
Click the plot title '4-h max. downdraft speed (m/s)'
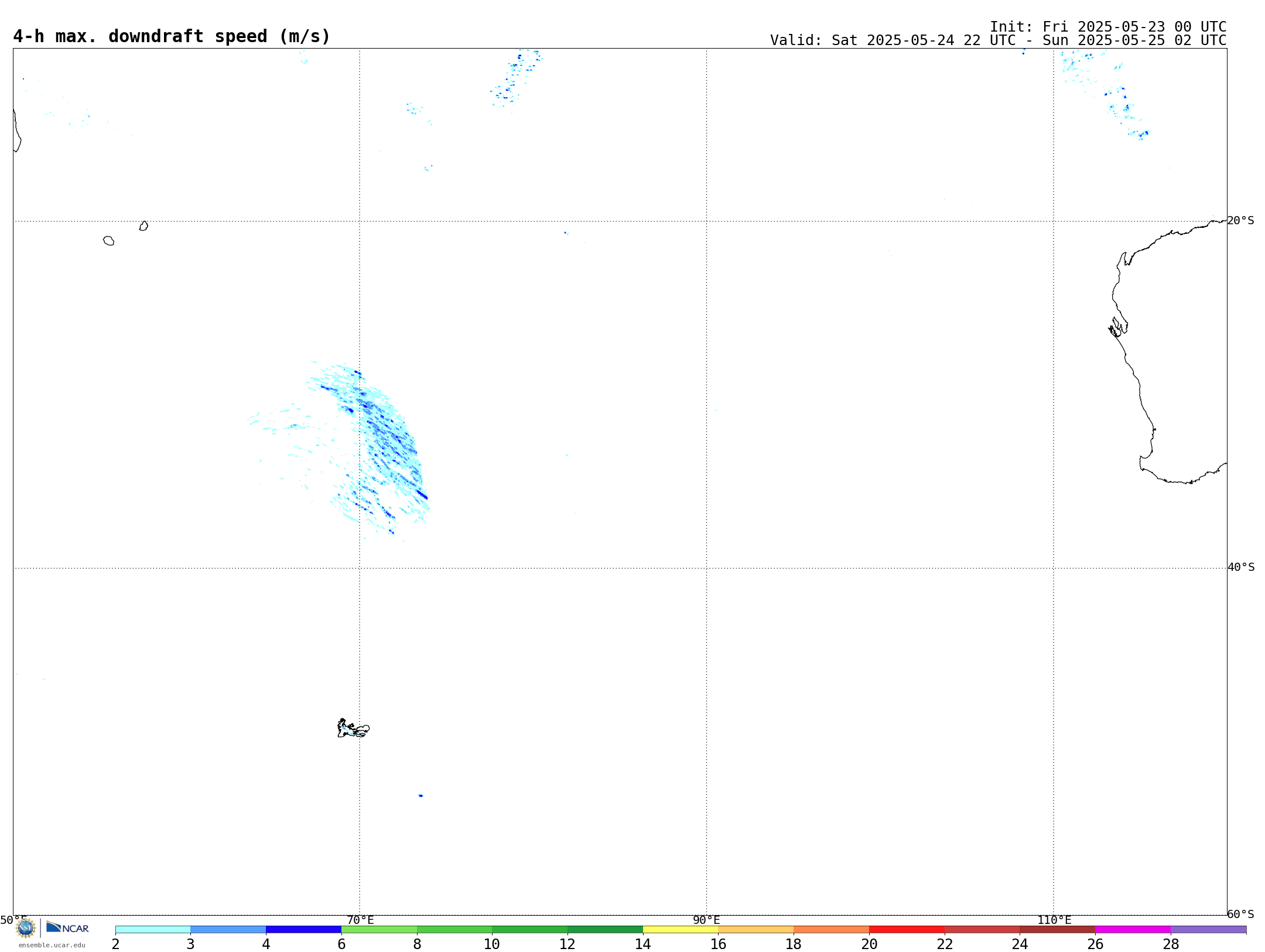point(172,36)
